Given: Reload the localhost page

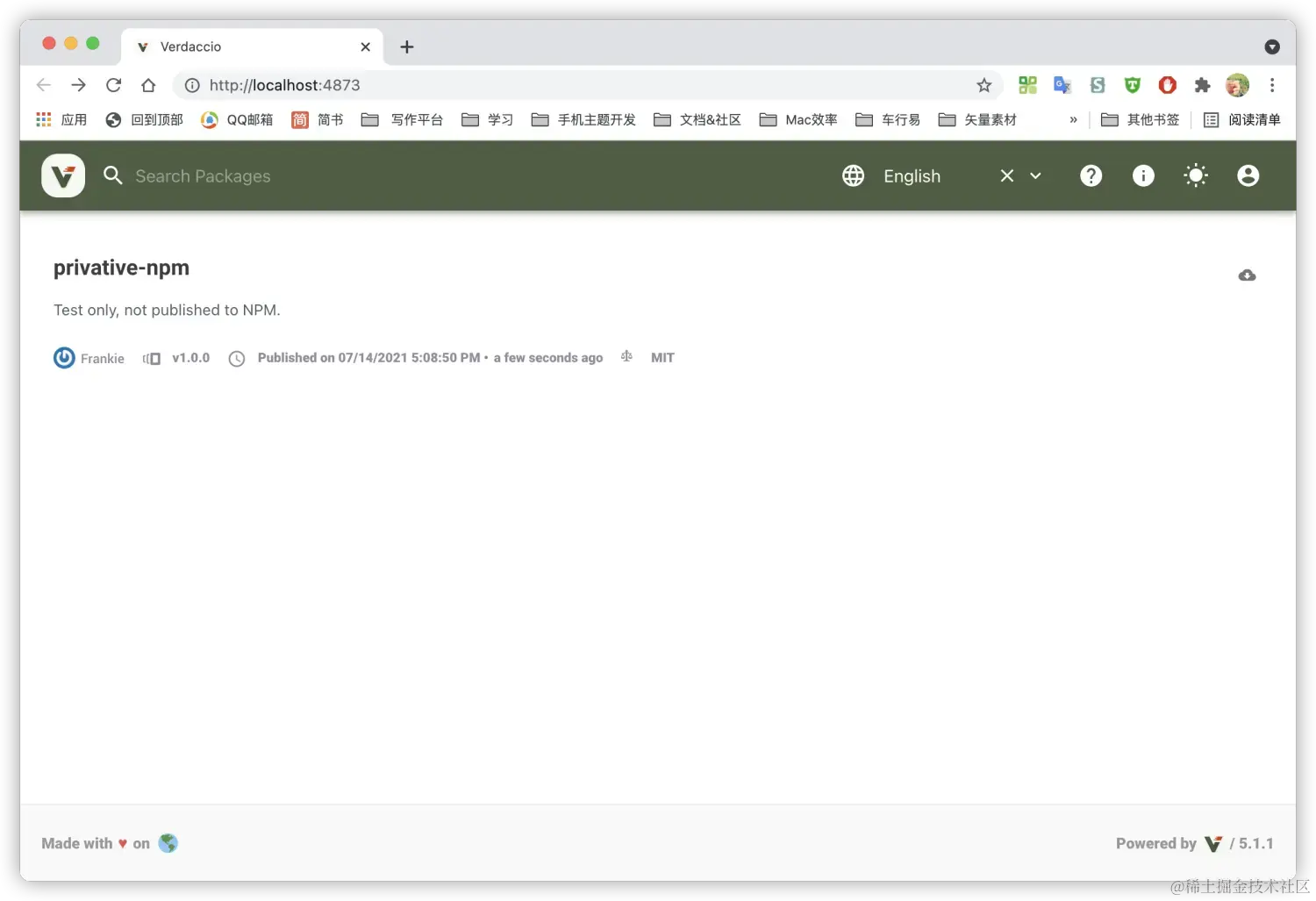Looking at the screenshot, I should [x=113, y=85].
